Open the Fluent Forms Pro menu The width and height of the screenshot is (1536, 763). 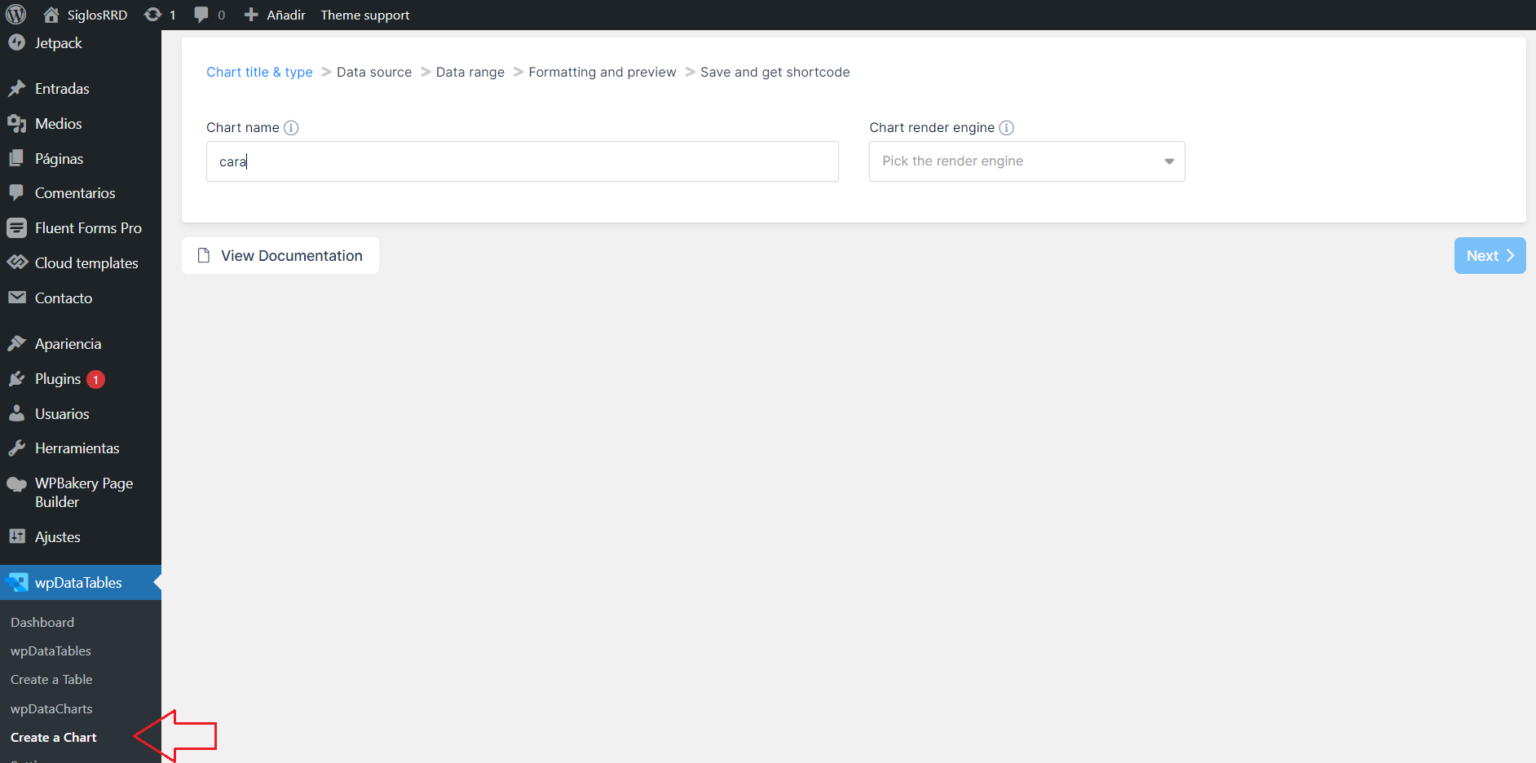point(88,228)
